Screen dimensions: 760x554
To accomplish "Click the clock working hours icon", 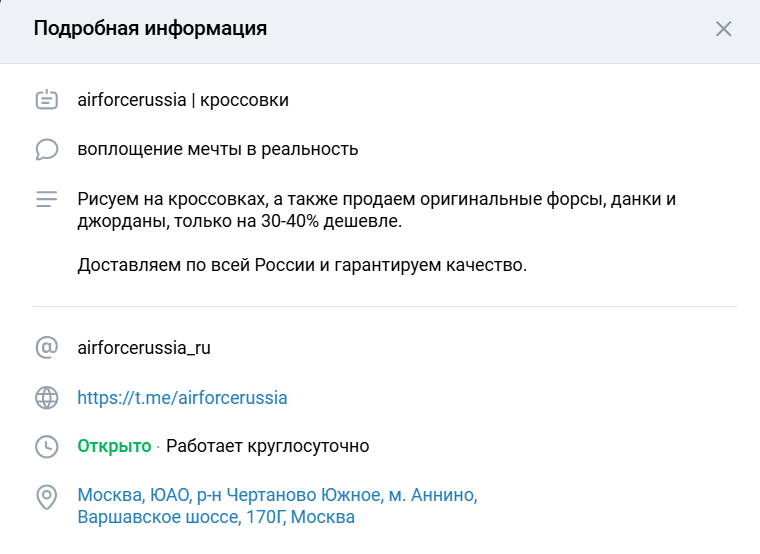I will pos(47,446).
